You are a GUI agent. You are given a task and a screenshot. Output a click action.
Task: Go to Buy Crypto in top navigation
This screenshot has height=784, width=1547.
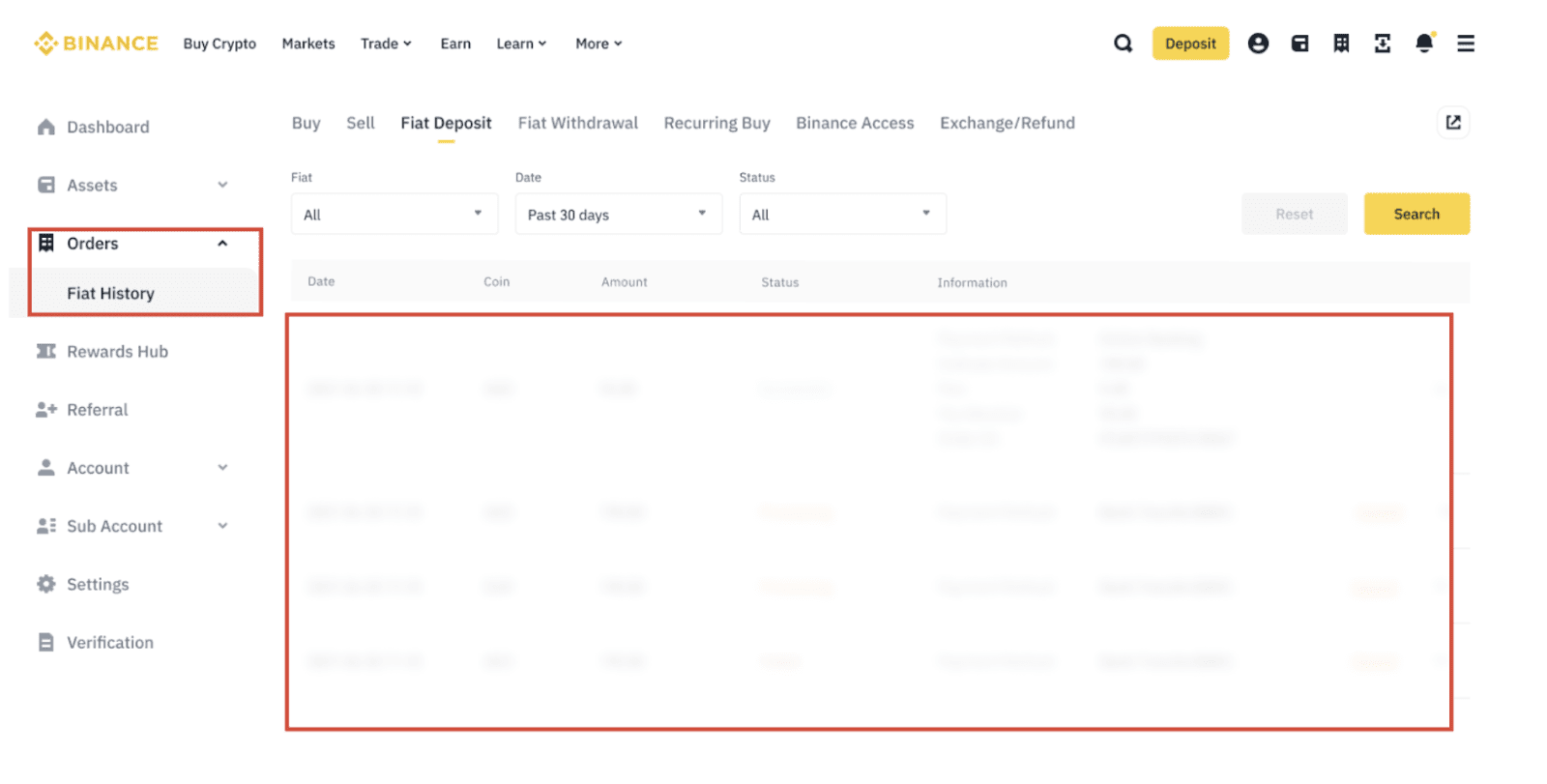click(x=219, y=44)
